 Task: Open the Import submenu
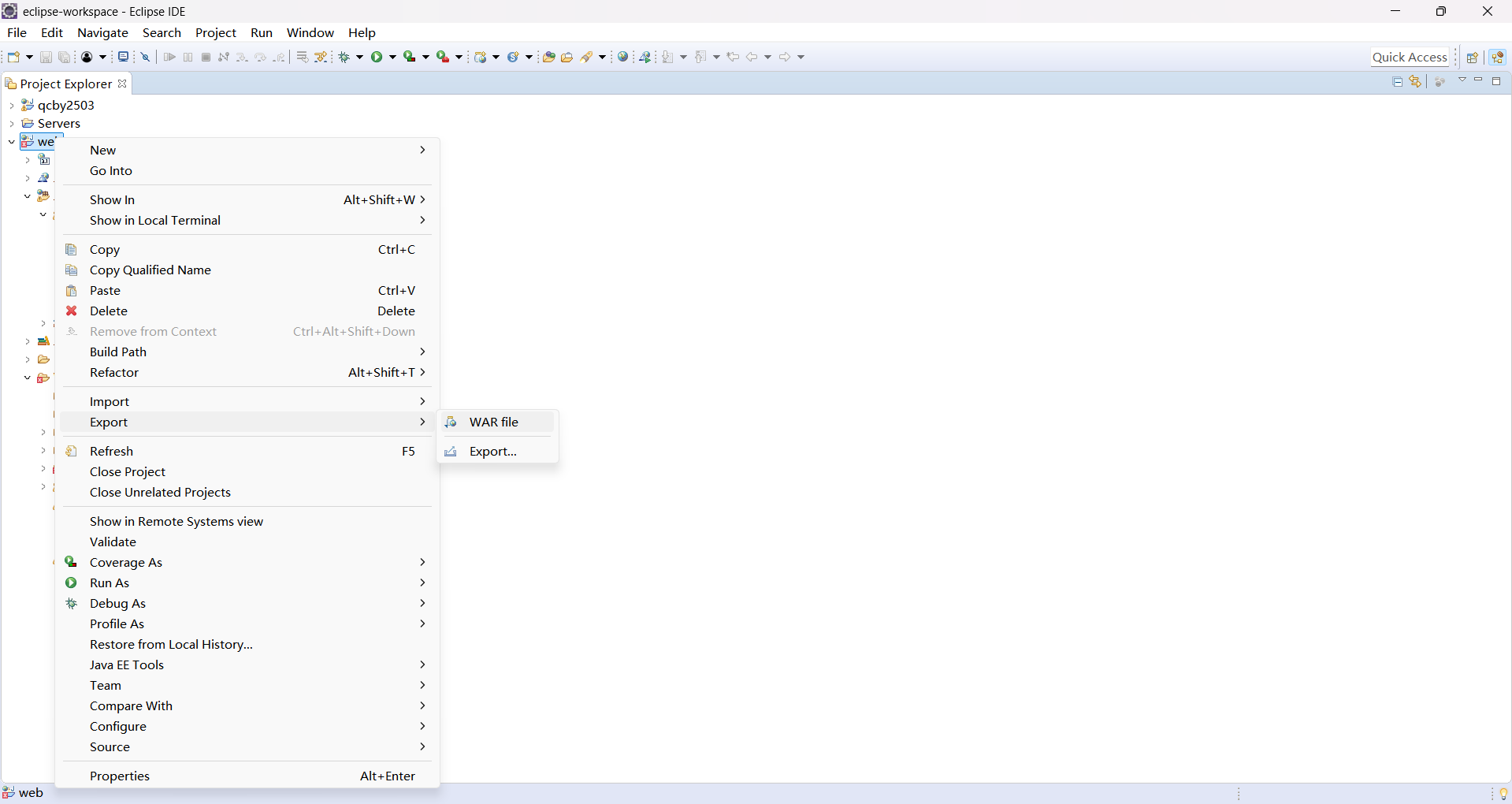pyautogui.click(x=247, y=401)
